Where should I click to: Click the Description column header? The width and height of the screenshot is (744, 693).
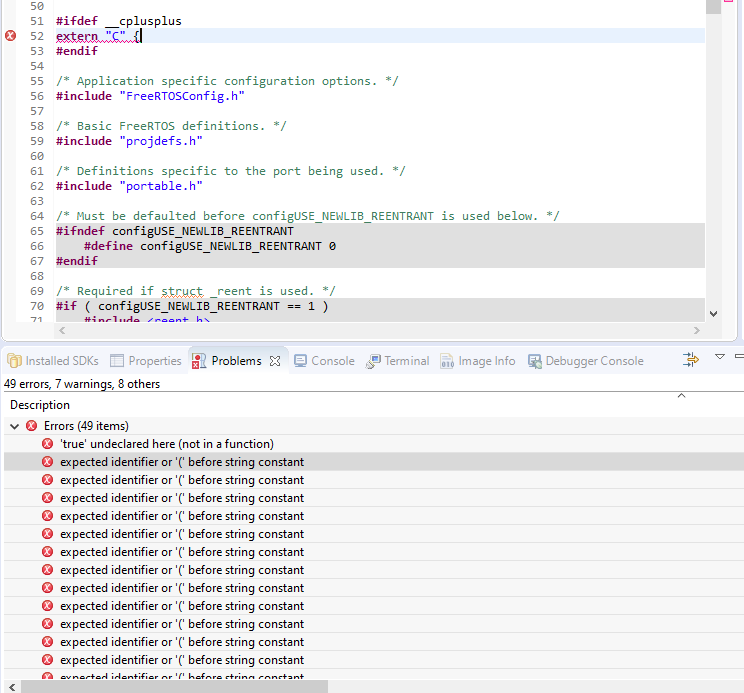pos(40,405)
